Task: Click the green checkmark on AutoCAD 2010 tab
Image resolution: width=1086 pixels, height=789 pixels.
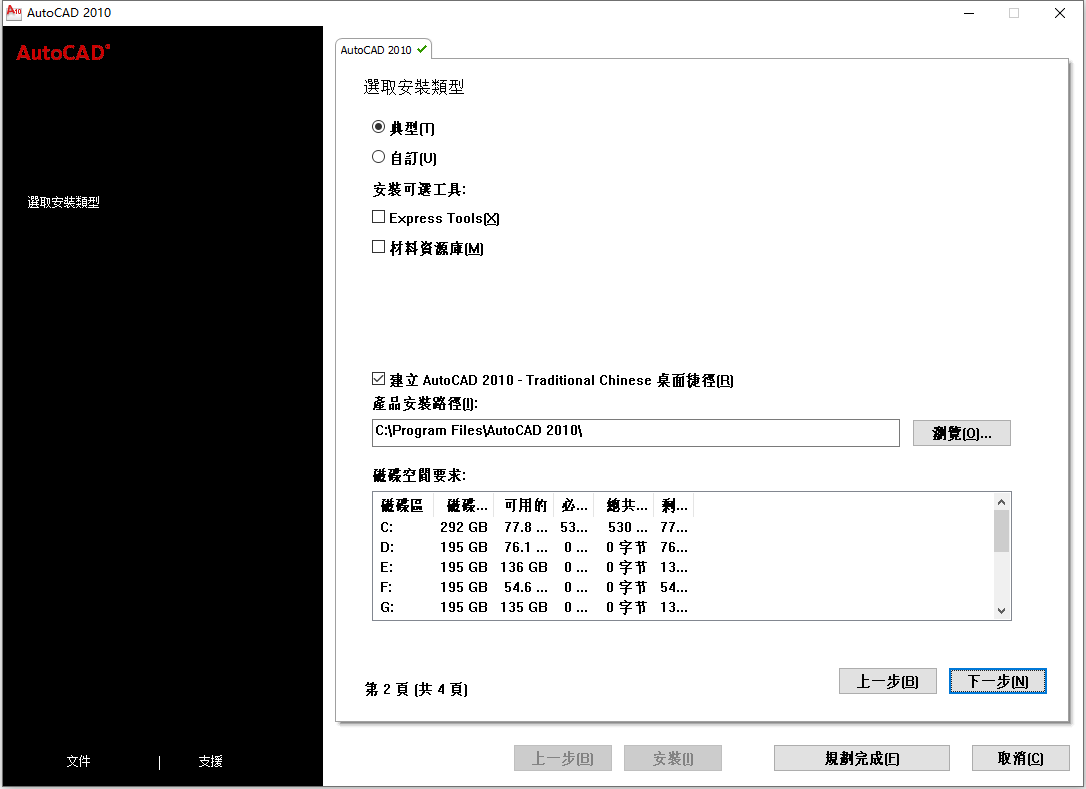Action: [x=421, y=49]
